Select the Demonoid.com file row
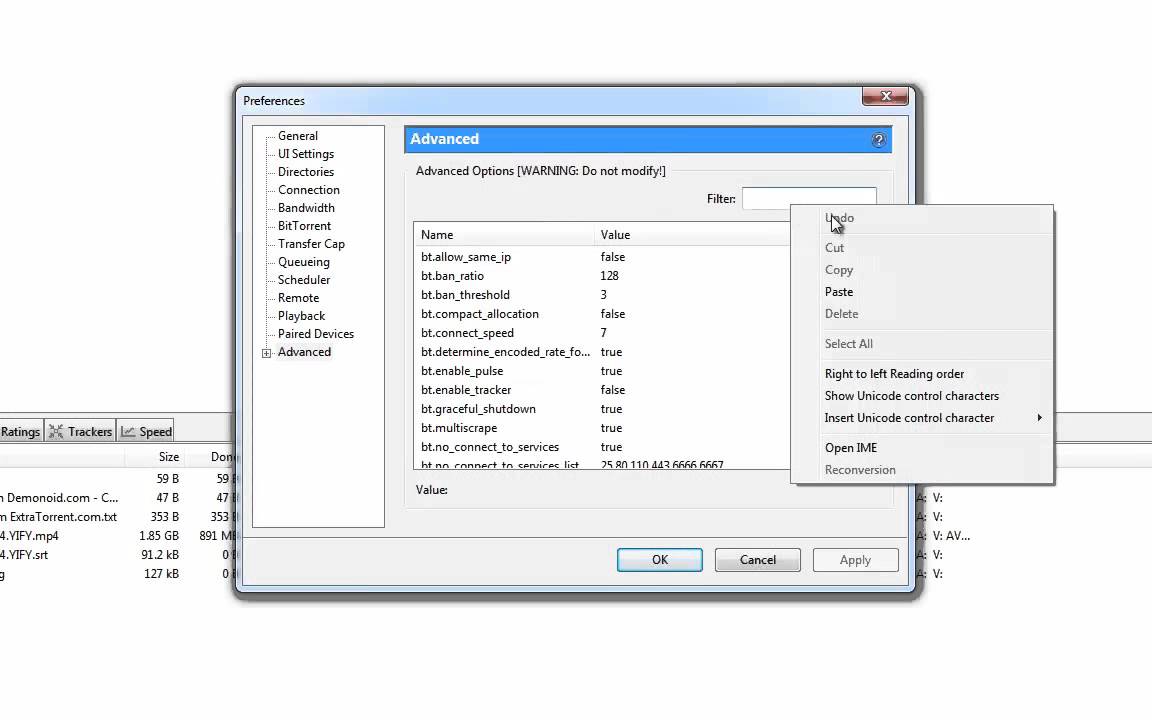This screenshot has height=720, width=1152. tap(118, 498)
